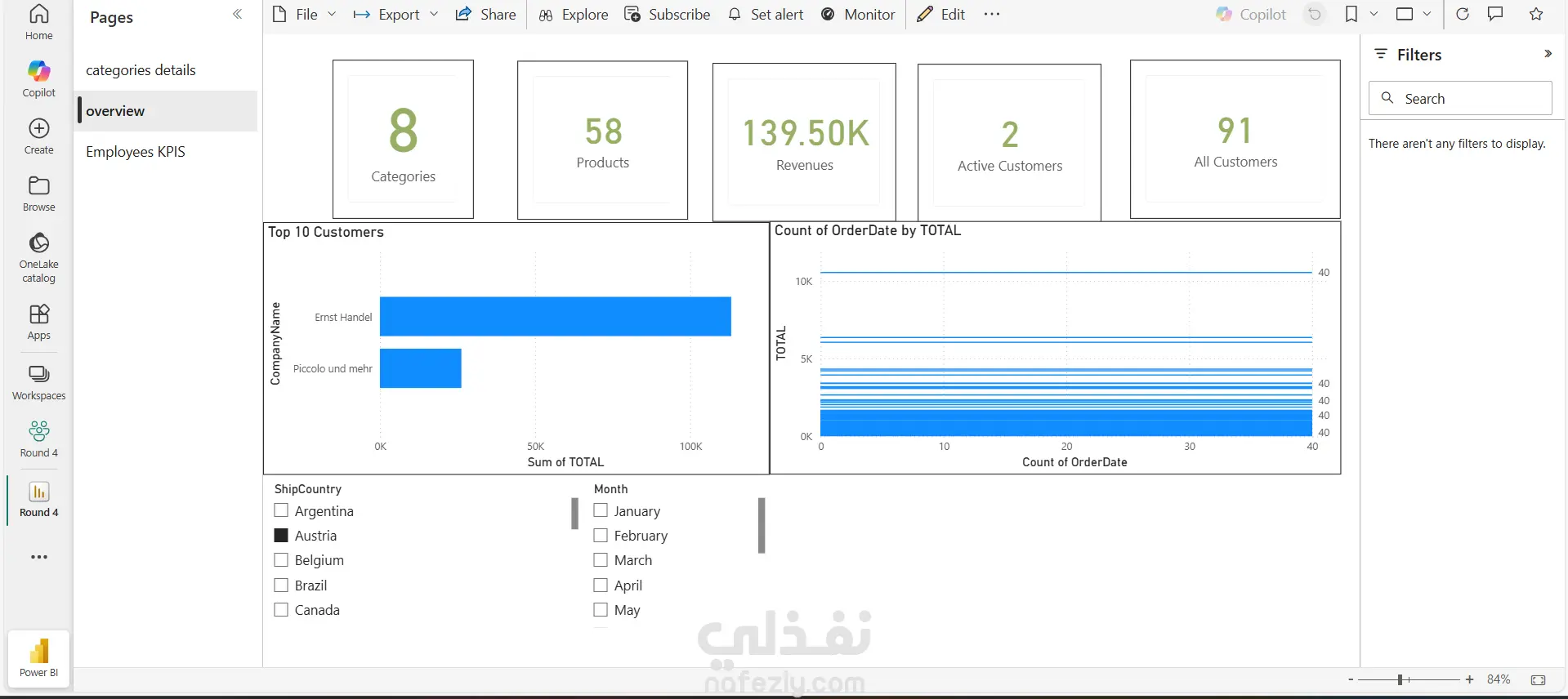
Task: Refresh the report visuals
Action: click(x=1463, y=14)
